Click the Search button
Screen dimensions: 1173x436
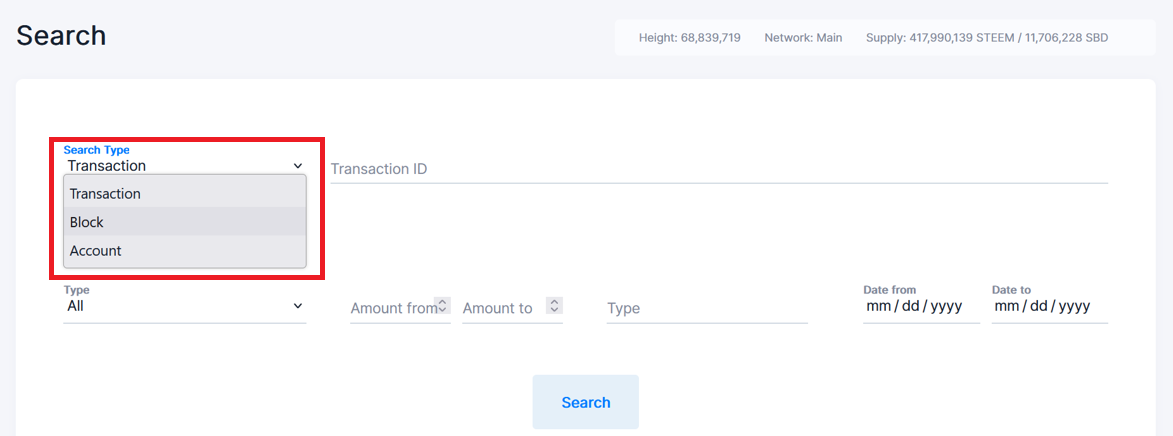586,402
